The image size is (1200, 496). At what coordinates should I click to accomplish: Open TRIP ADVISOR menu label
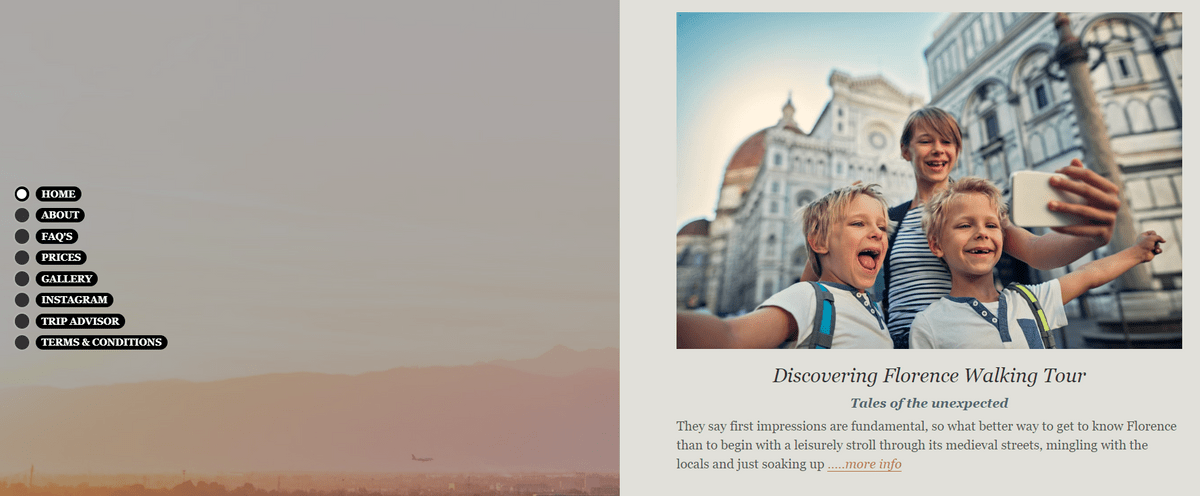click(x=80, y=321)
